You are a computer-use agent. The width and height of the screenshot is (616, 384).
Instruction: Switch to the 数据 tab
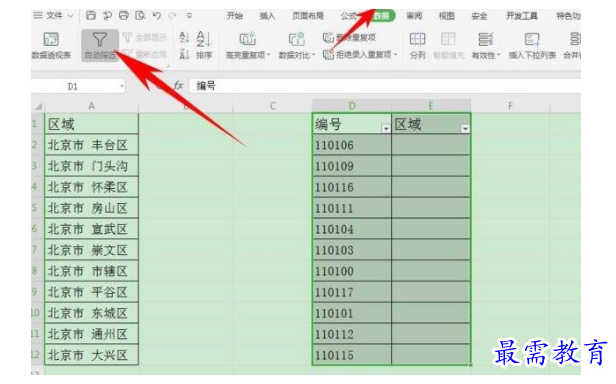click(x=382, y=16)
